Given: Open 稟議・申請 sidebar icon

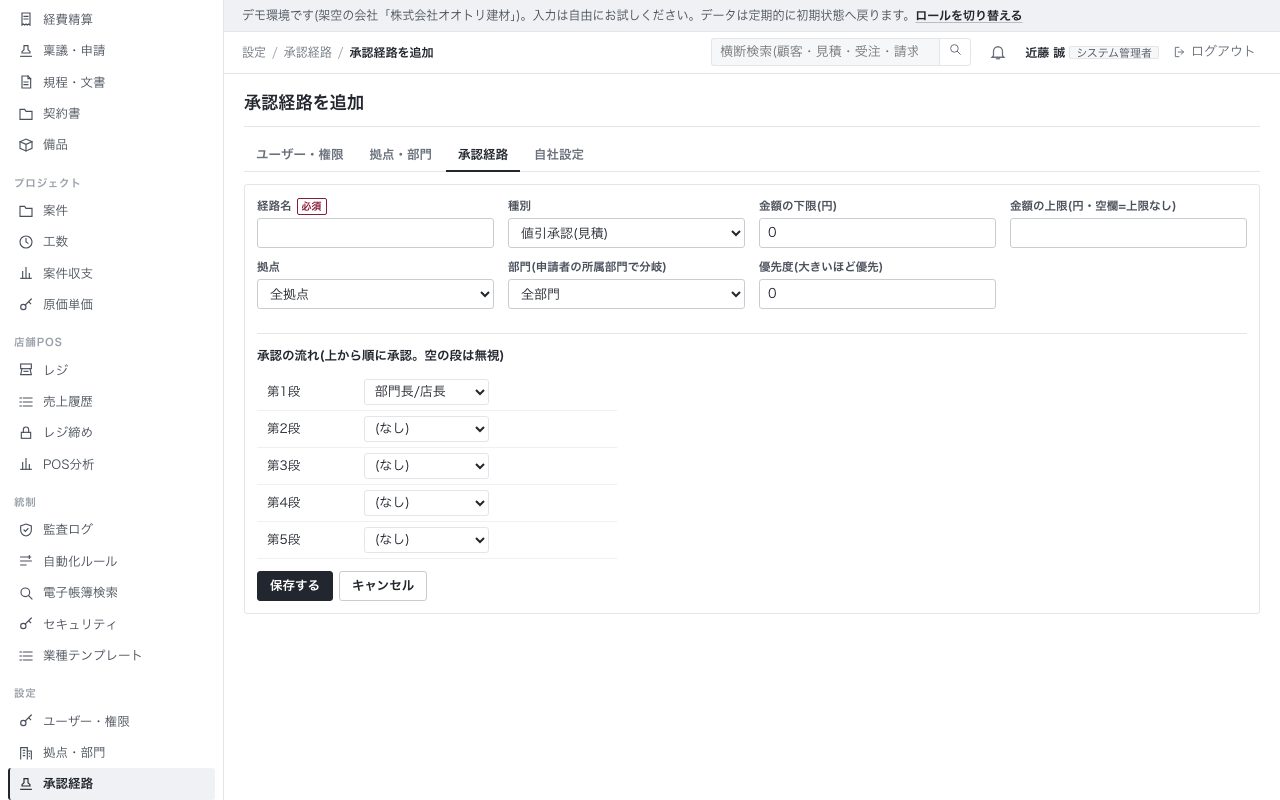Looking at the screenshot, I should (26, 50).
